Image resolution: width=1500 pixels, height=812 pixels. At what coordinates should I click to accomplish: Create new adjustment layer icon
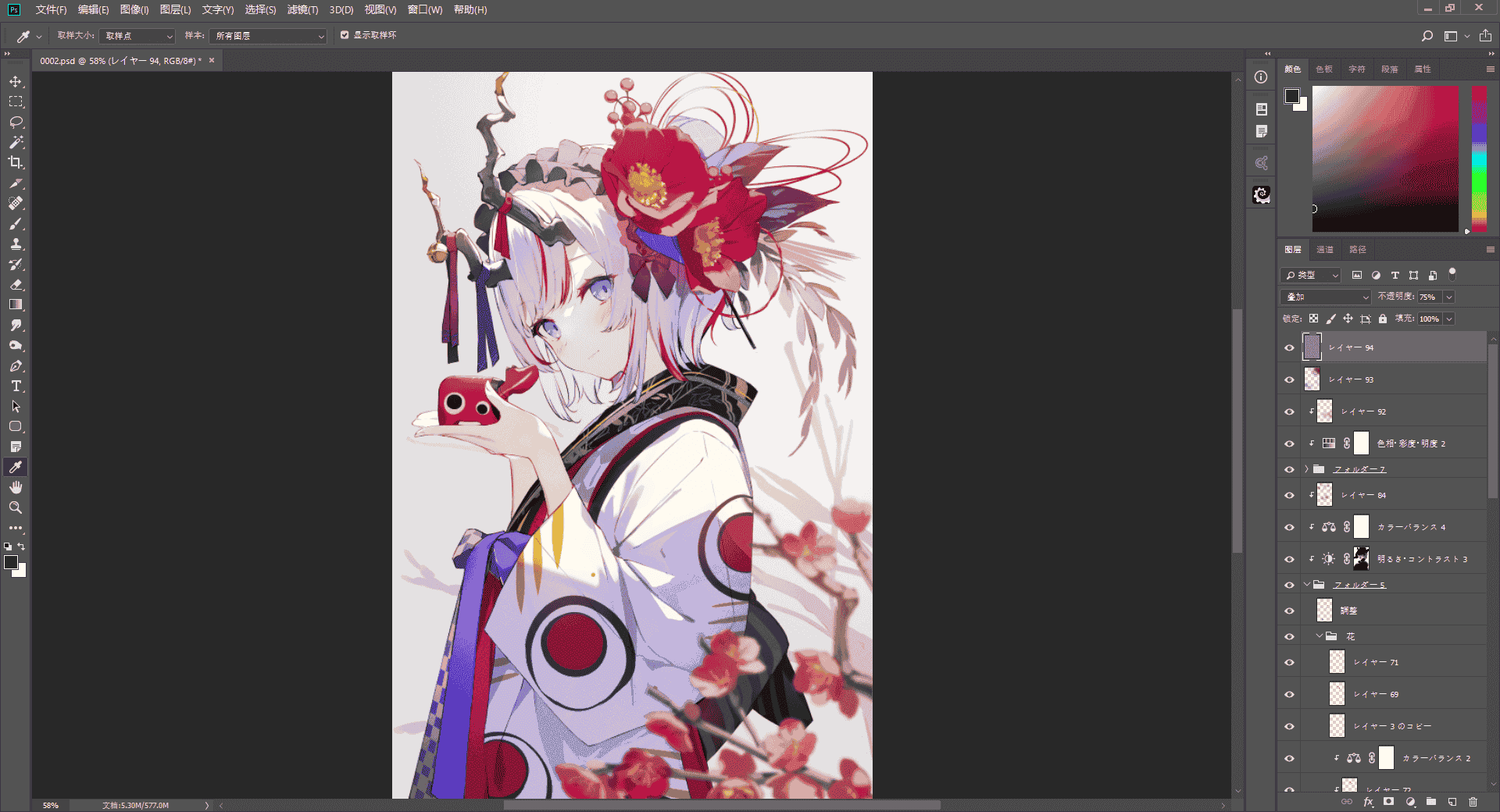click(x=1410, y=802)
